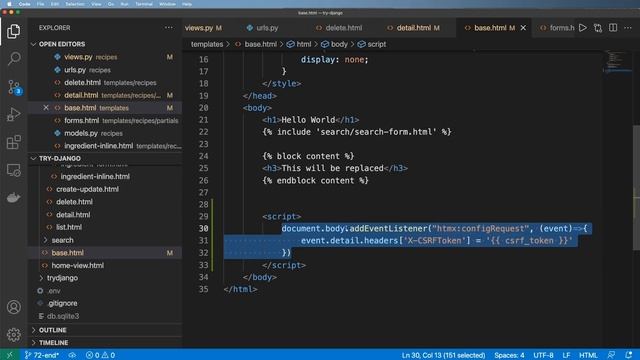Open the Extensions view
This screenshot has width=640, height=360.
pyautogui.click(x=13, y=142)
